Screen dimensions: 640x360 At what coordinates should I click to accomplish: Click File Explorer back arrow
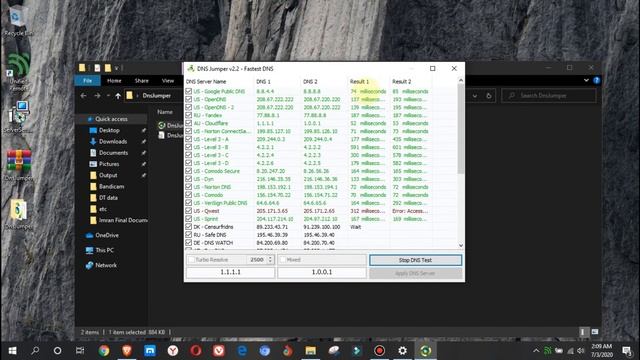84,96
